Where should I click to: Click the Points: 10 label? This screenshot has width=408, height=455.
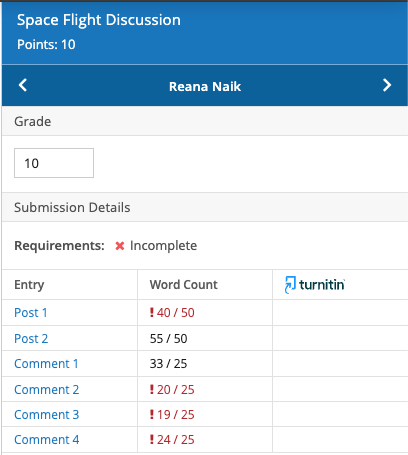tap(46, 44)
